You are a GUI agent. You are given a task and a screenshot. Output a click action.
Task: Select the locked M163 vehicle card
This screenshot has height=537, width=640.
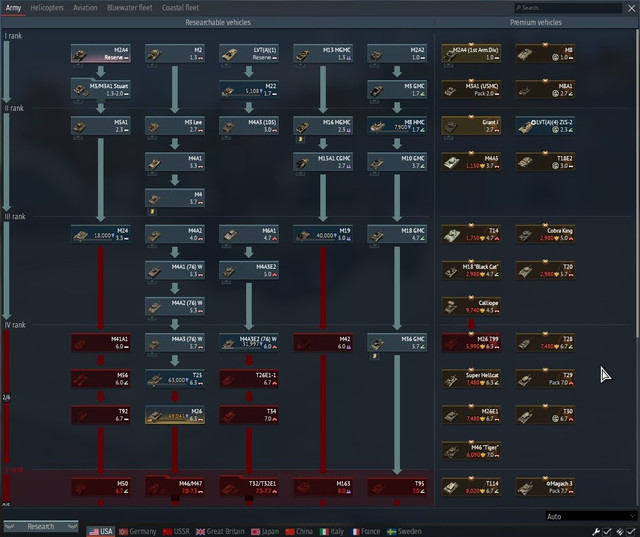pos(323,487)
